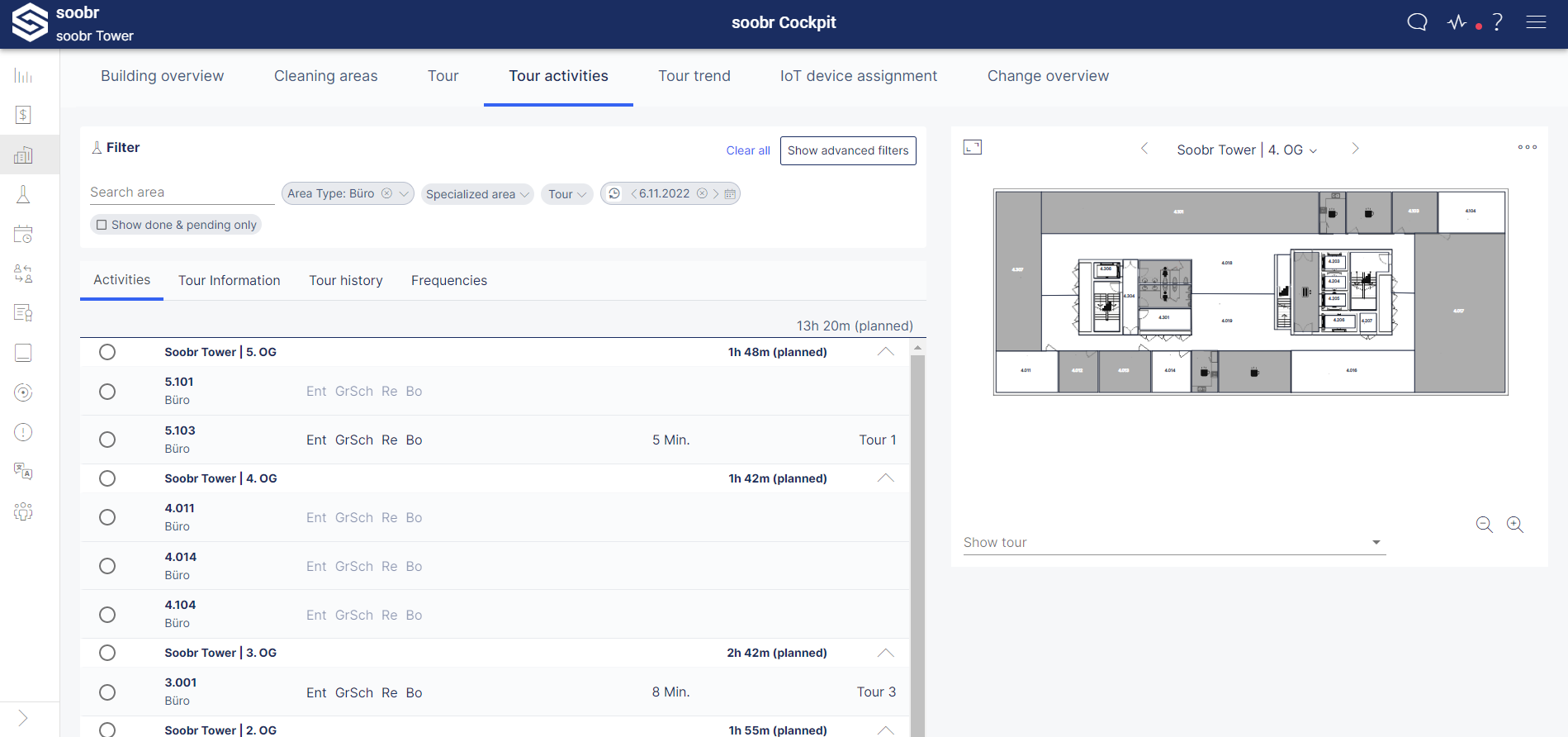Select radio for room 4.104
1568x737 pixels.
[x=107, y=615]
